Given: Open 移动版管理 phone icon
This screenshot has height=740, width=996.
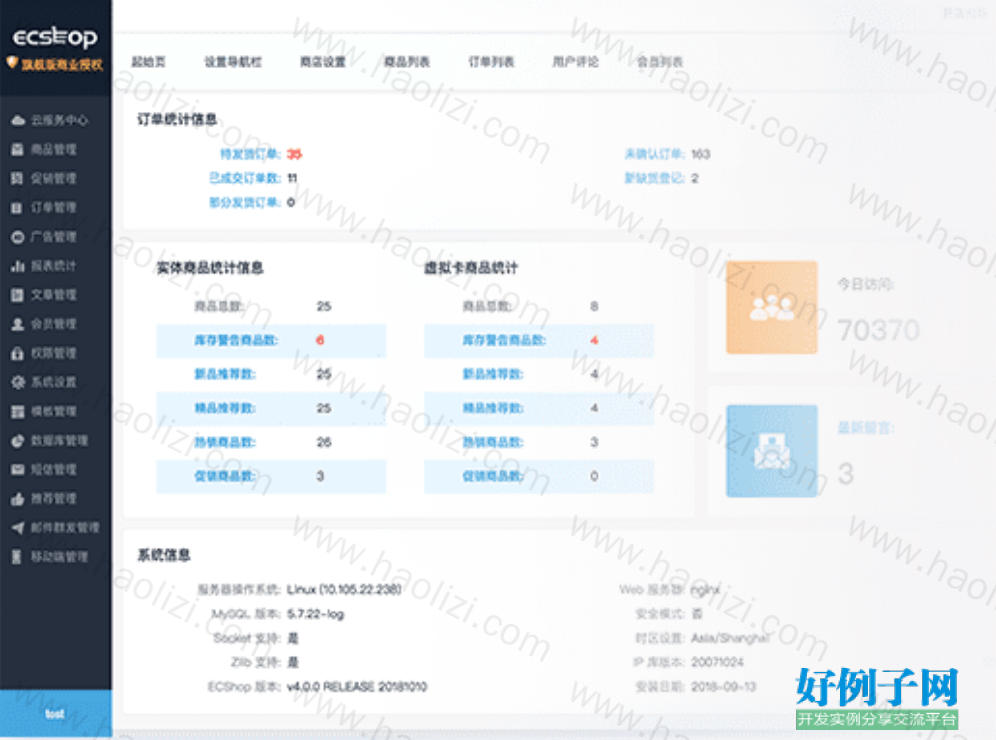Looking at the screenshot, I should tap(18, 557).
